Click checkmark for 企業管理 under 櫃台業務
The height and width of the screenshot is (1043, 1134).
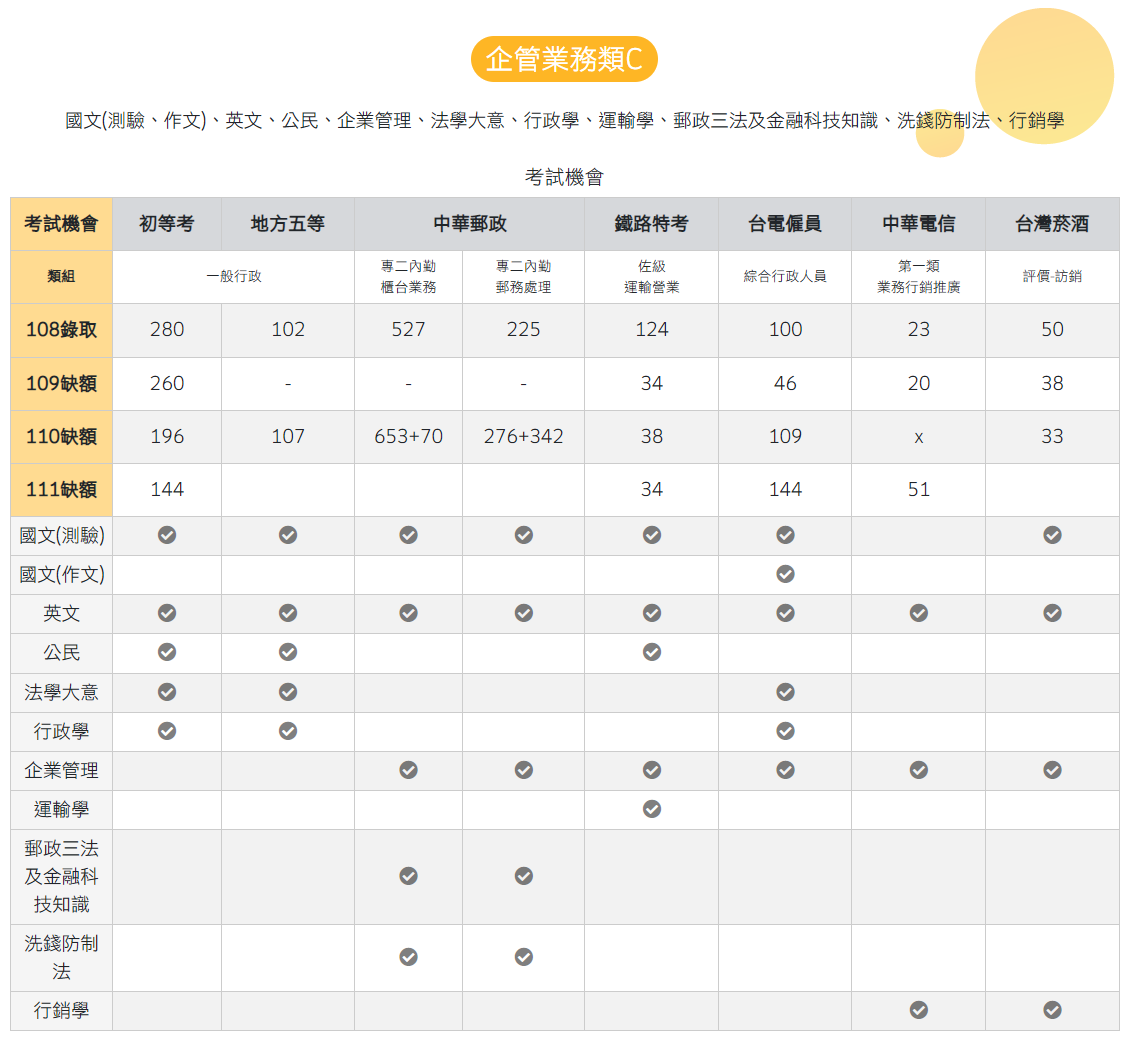(409, 770)
